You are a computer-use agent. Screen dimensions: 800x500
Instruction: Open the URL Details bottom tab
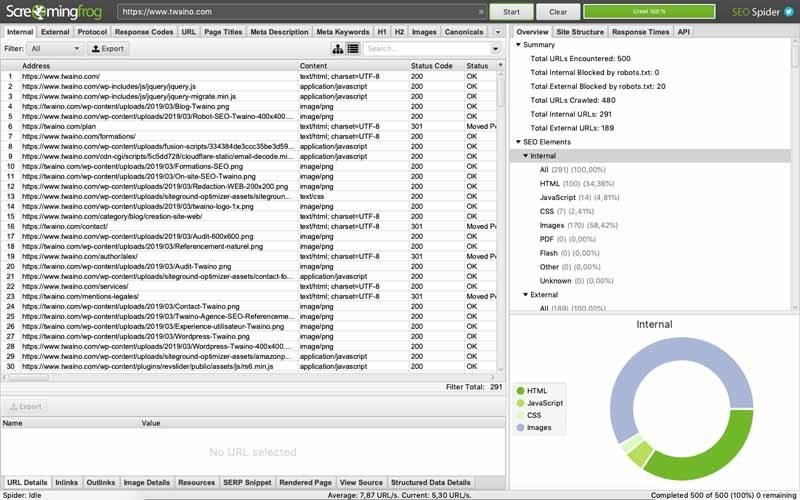coord(27,482)
